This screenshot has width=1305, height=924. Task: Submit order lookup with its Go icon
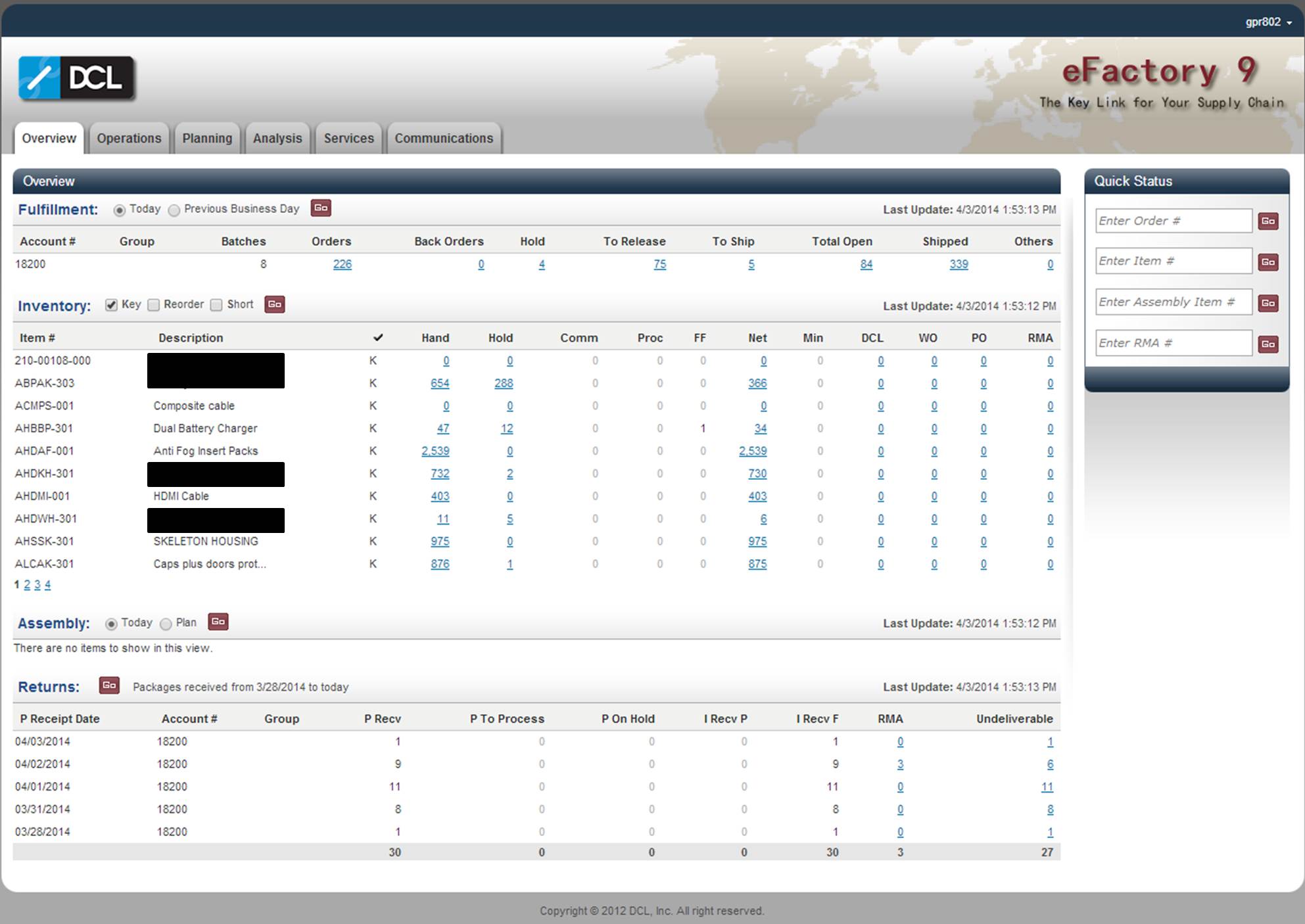coord(1268,221)
